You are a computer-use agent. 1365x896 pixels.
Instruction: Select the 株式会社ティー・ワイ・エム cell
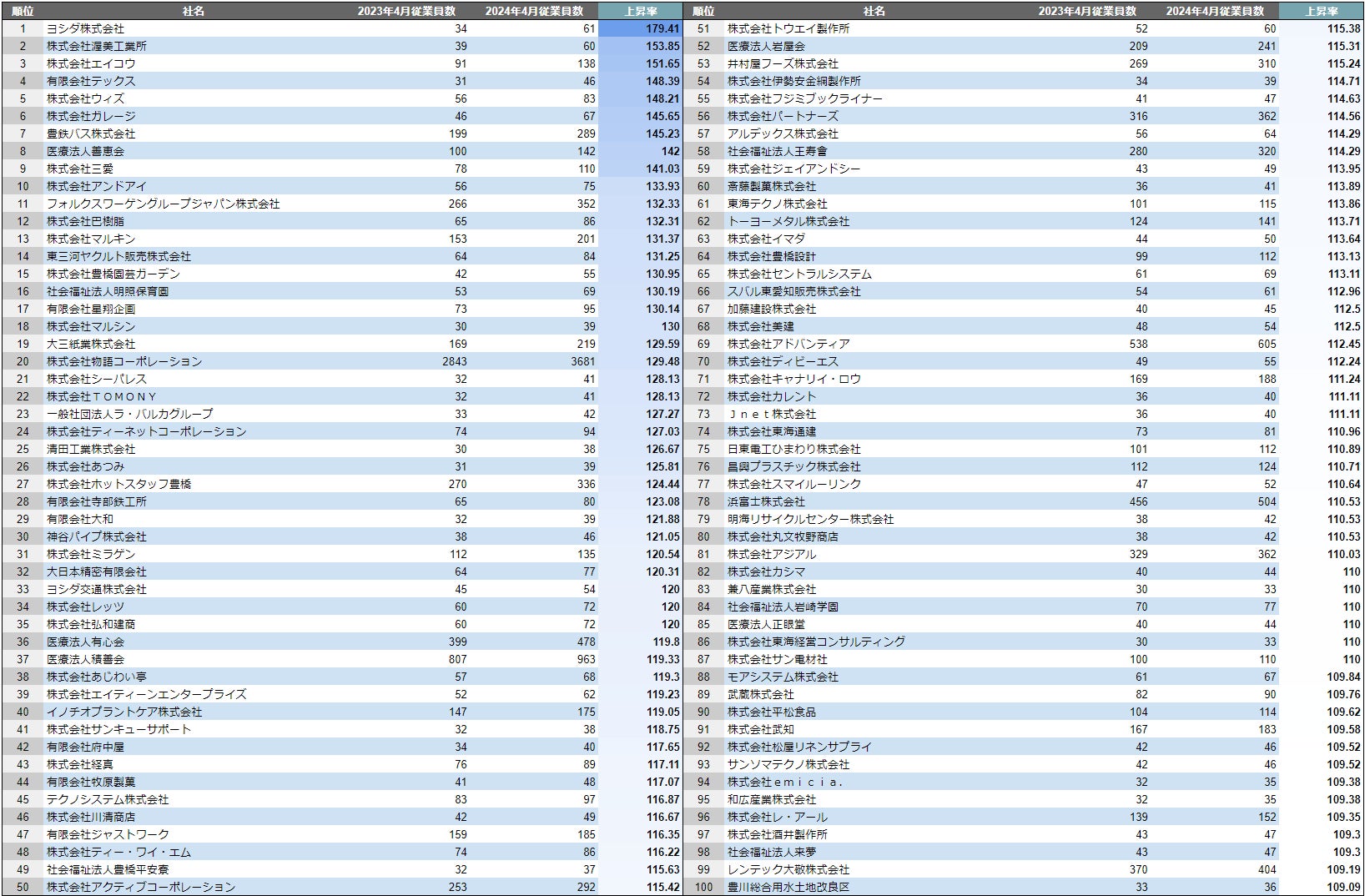pos(118,852)
